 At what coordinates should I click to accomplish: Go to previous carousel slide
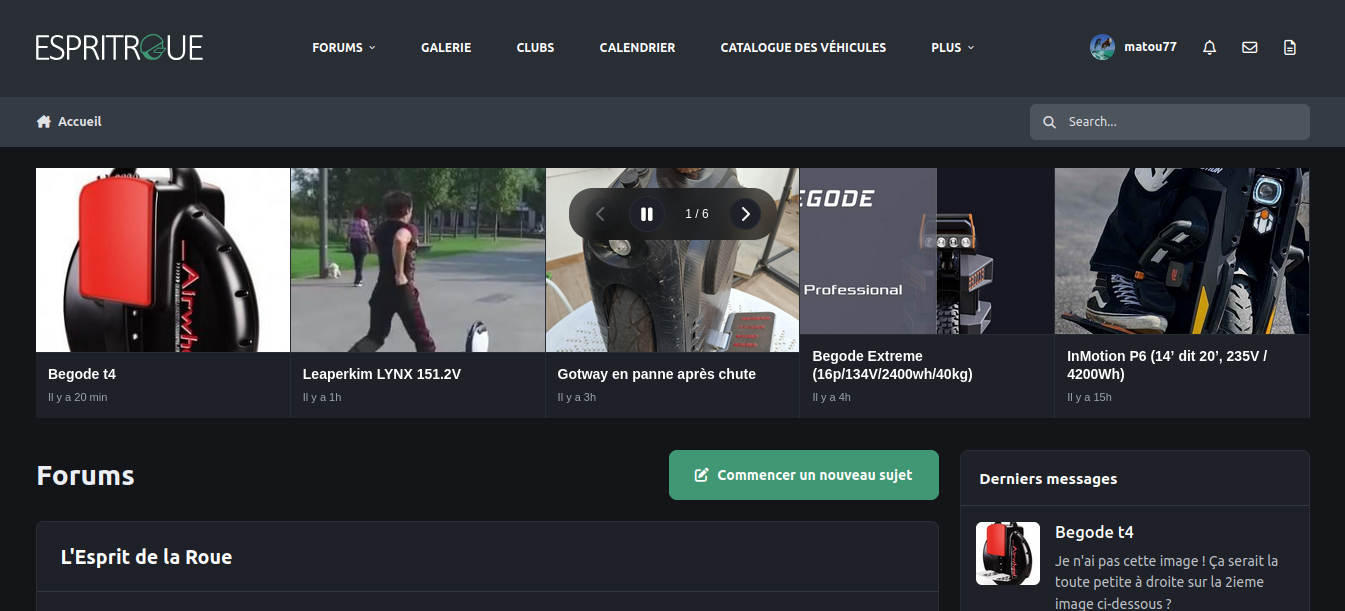pyautogui.click(x=600, y=214)
